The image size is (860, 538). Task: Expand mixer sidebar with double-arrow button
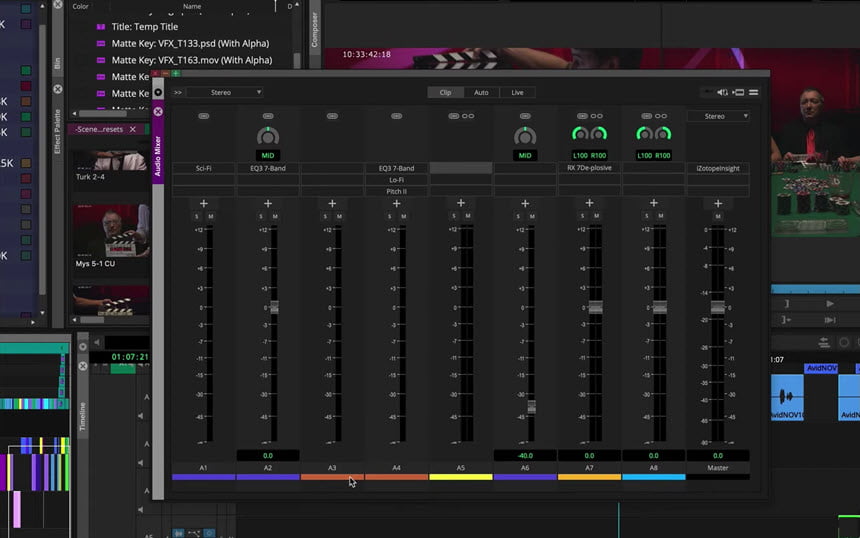[178, 93]
